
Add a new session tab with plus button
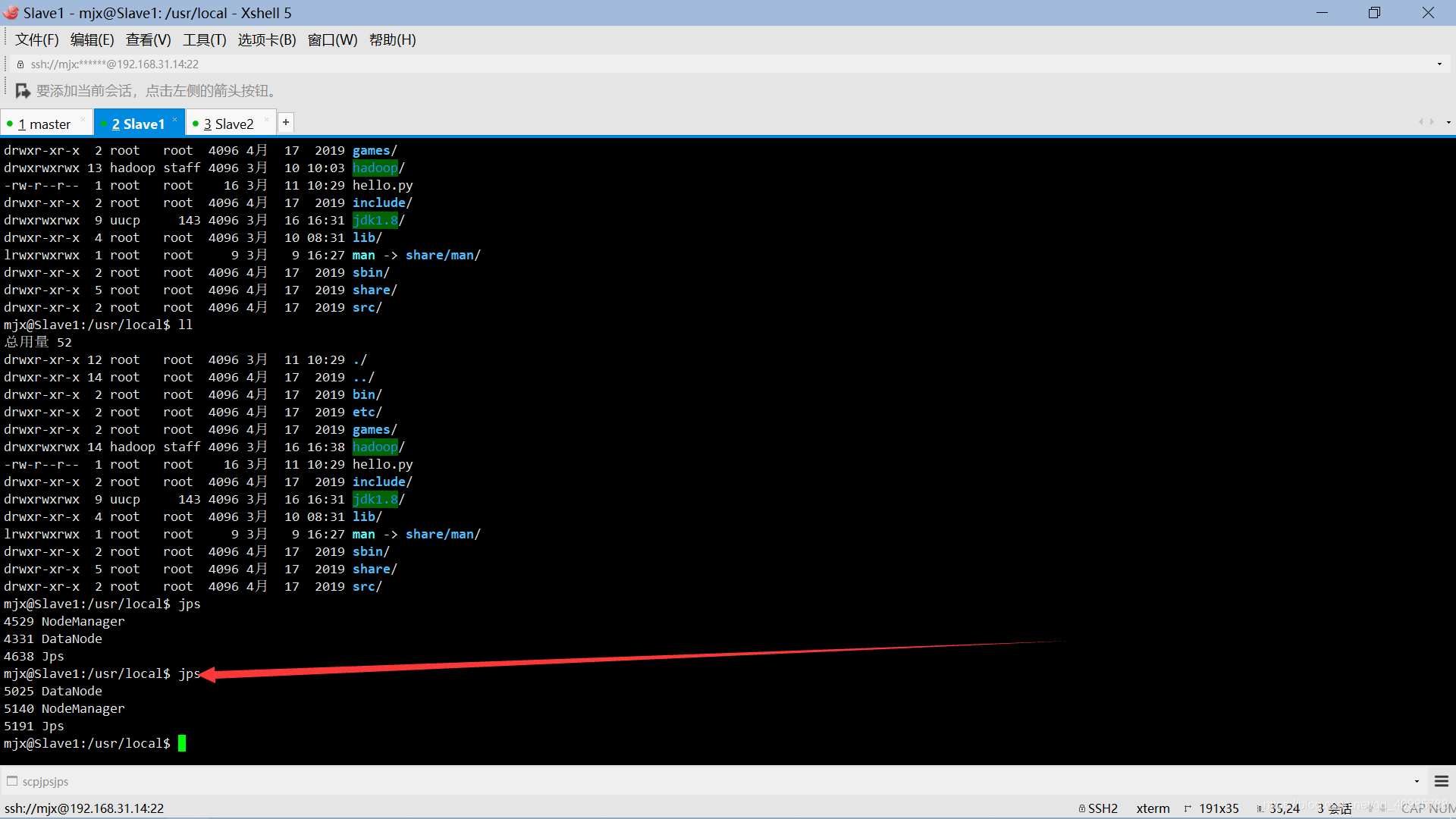(x=286, y=122)
